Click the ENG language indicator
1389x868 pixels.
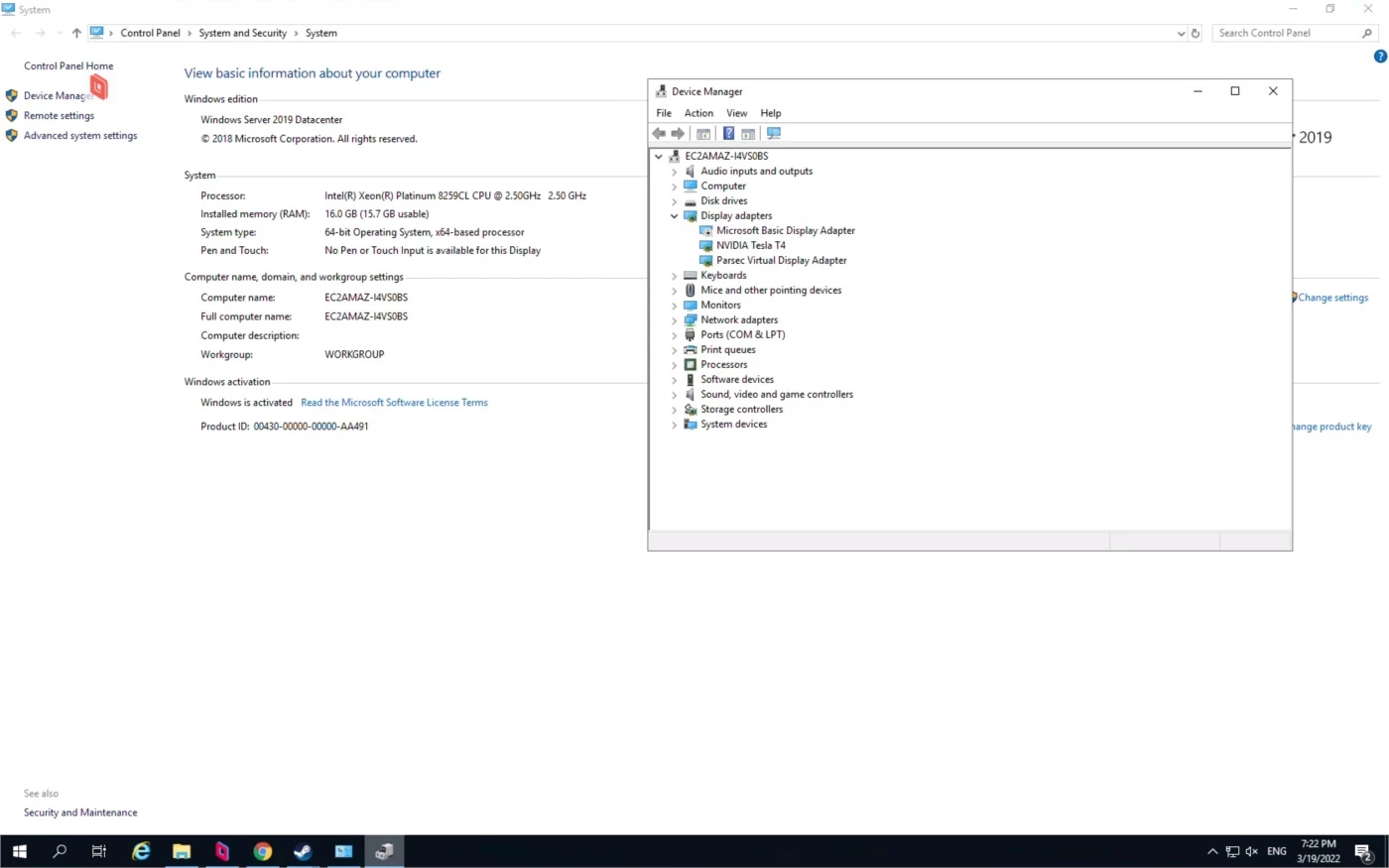pyautogui.click(x=1277, y=851)
